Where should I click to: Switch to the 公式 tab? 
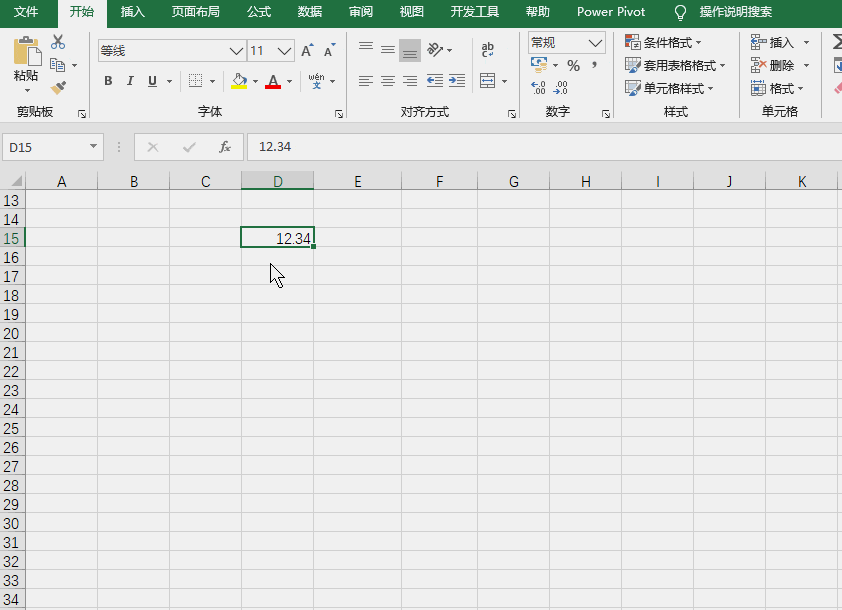coord(259,12)
